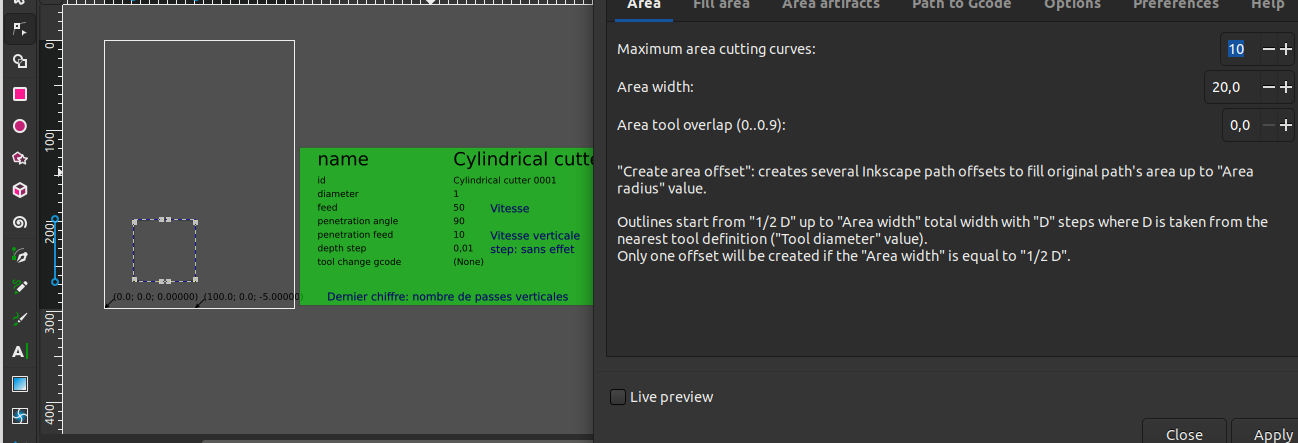
Task: Decrease the Area tool overlap value
Action: point(1268,125)
